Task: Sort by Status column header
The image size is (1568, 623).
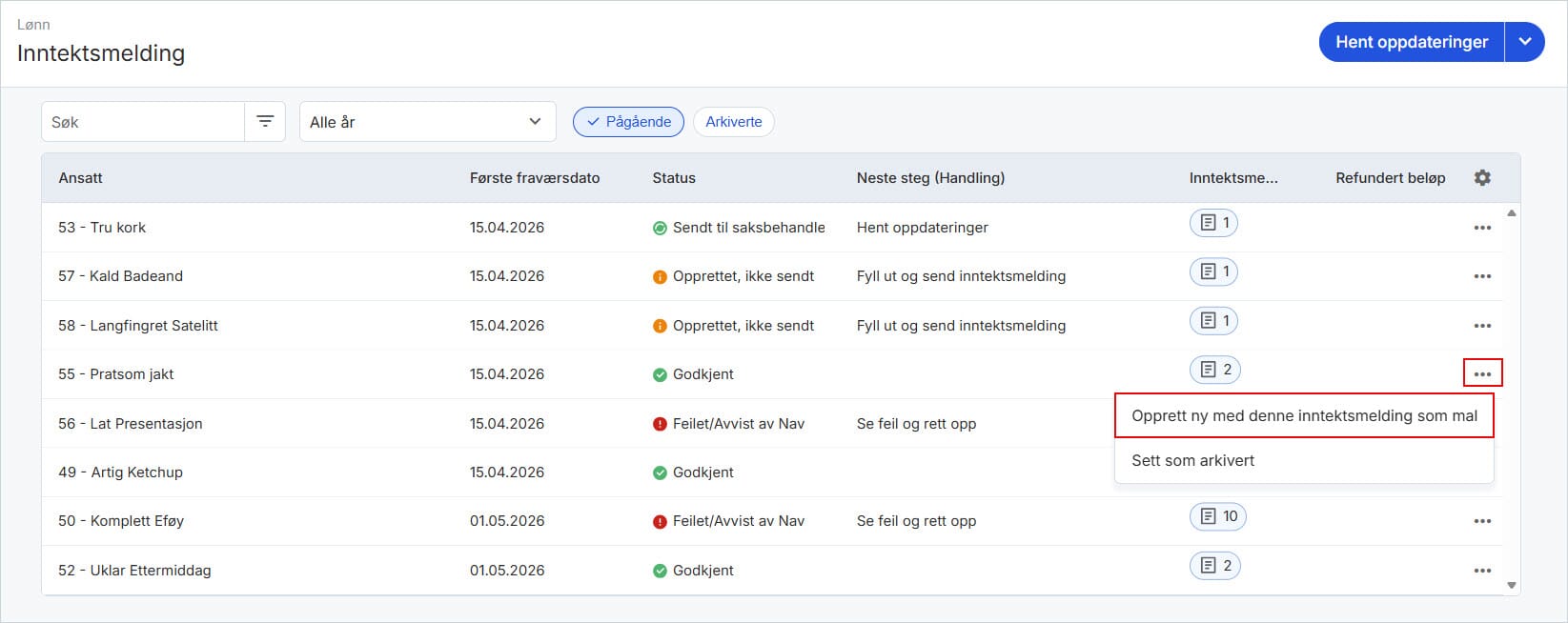Action: click(674, 178)
